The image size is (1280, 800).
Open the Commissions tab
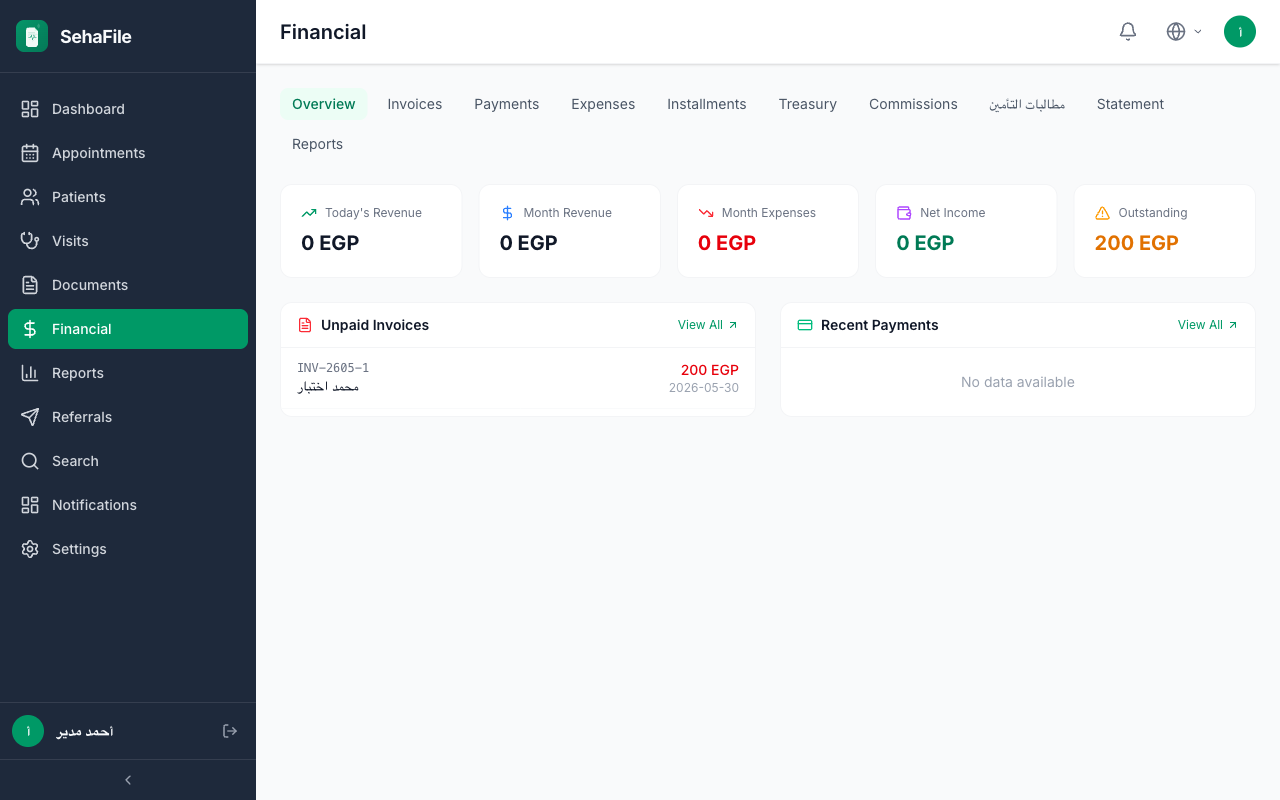click(x=913, y=104)
